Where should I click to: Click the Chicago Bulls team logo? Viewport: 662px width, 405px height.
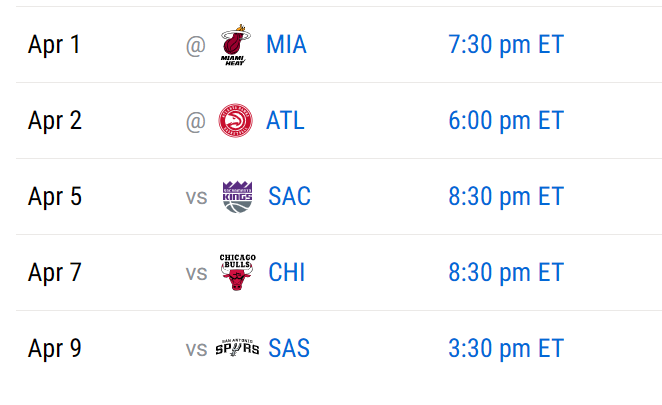237,272
